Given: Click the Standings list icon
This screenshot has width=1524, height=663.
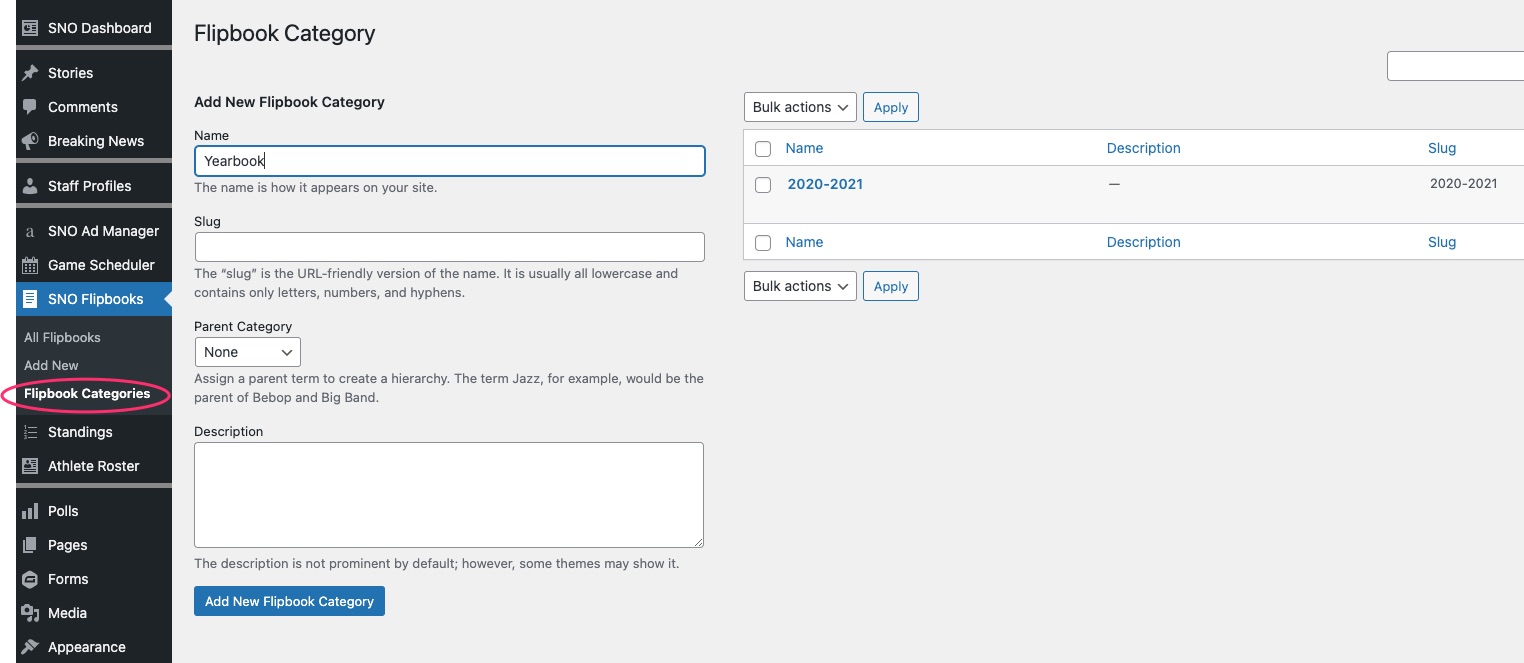Looking at the screenshot, I should (x=30, y=432).
